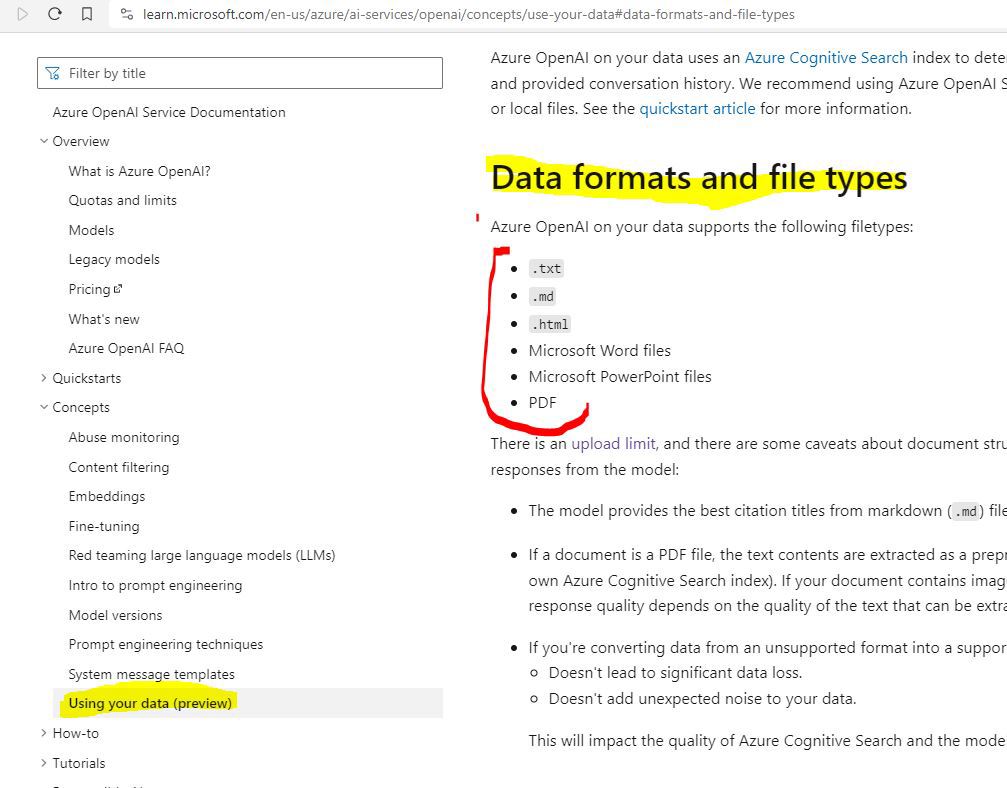1007x788 pixels.
Task: Open Azure OpenAI Service Documentation
Action: pos(169,112)
